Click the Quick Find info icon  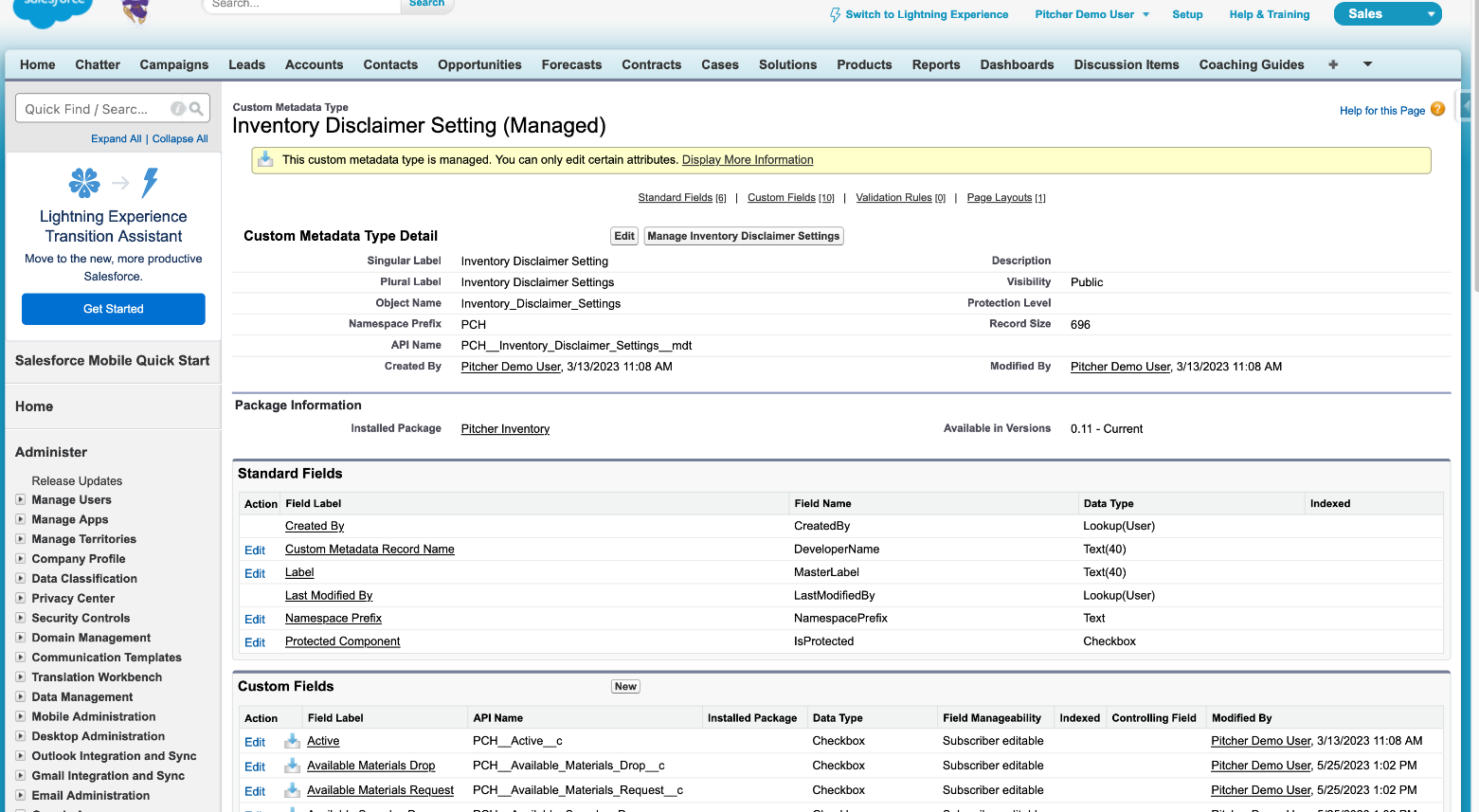coord(177,109)
